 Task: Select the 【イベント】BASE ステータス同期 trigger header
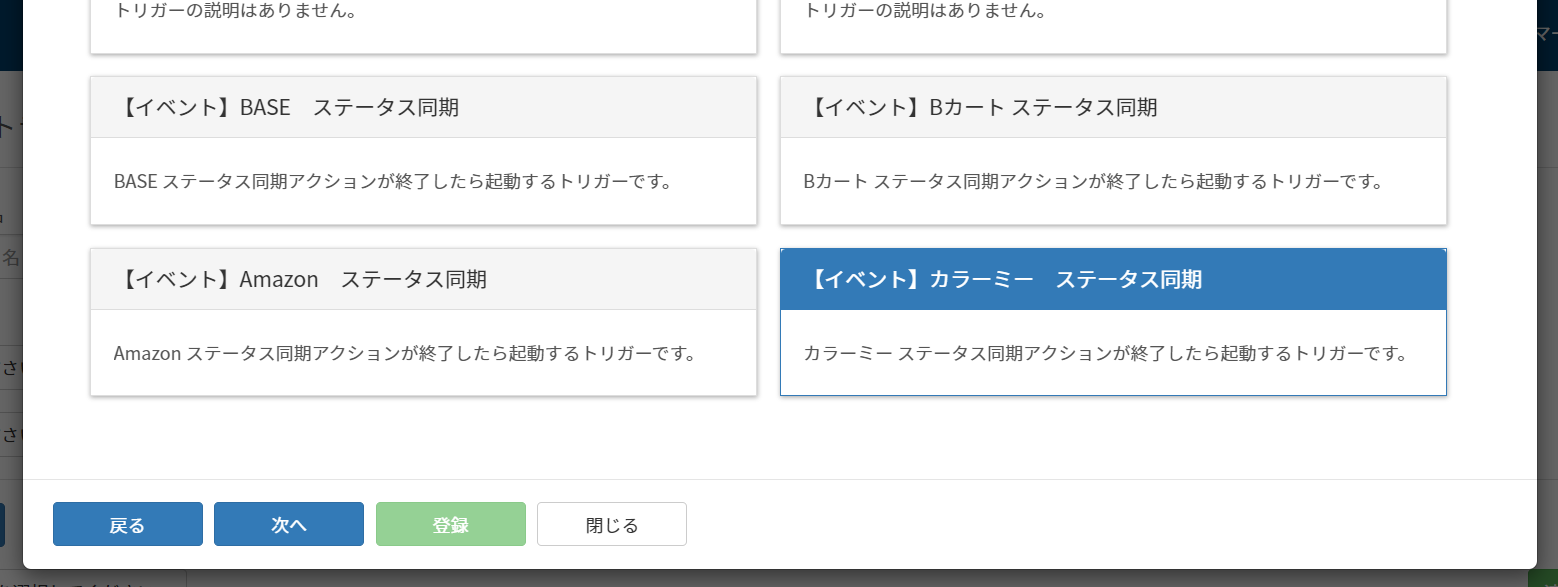pyautogui.click(x=423, y=108)
